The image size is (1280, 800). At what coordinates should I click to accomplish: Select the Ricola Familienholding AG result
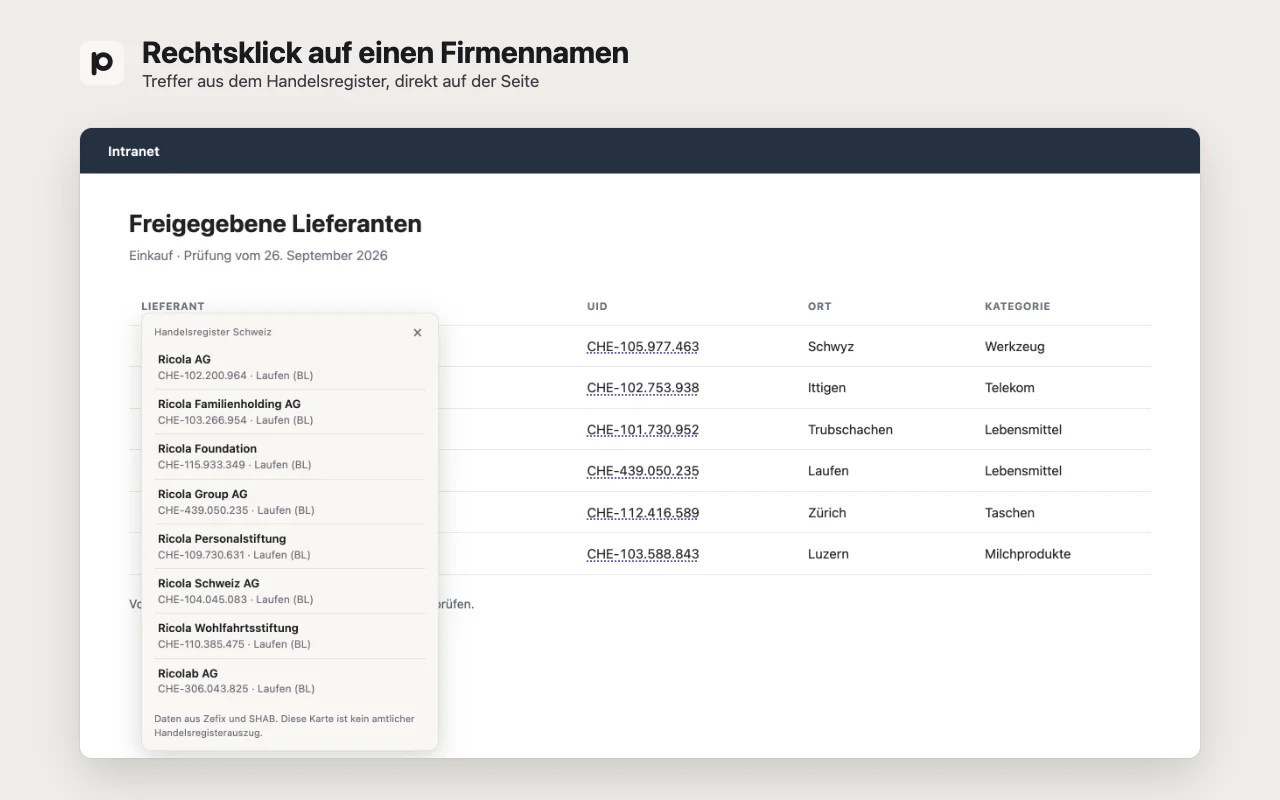(x=290, y=412)
